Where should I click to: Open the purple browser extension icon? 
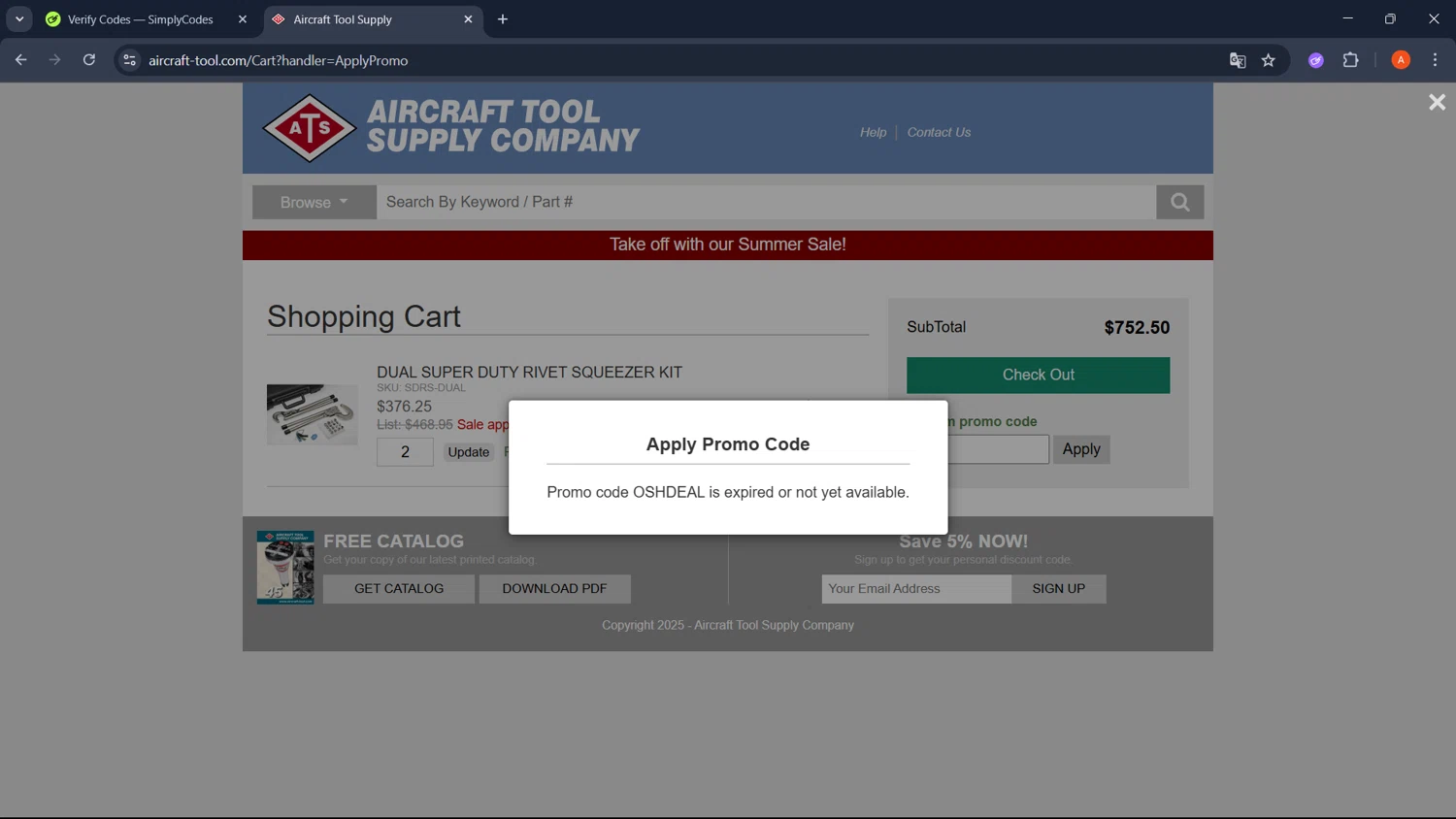(x=1316, y=60)
